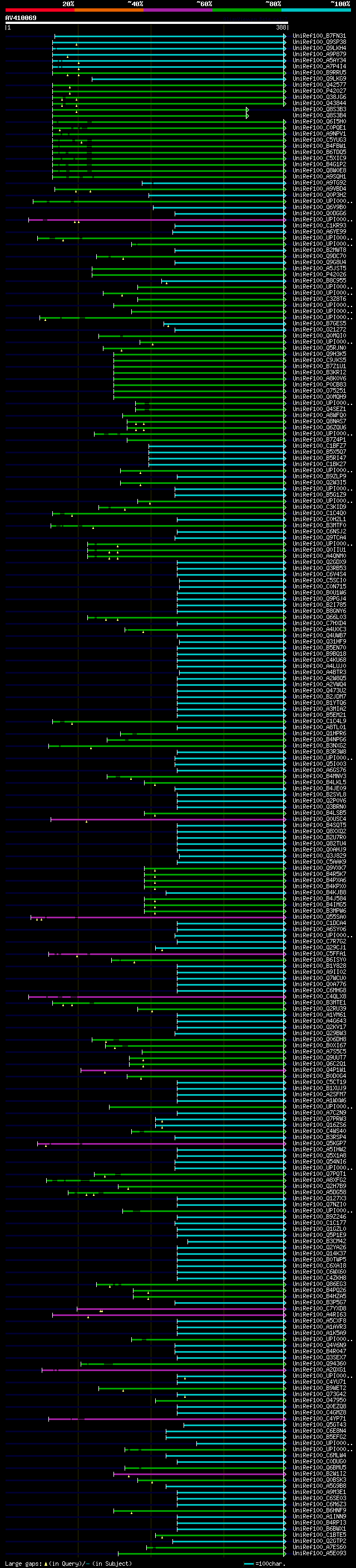Open the short hit UniRef100_Q8S3B3
The height and width of the screenshot is (1568, 356).
click(x=319, y=110)
